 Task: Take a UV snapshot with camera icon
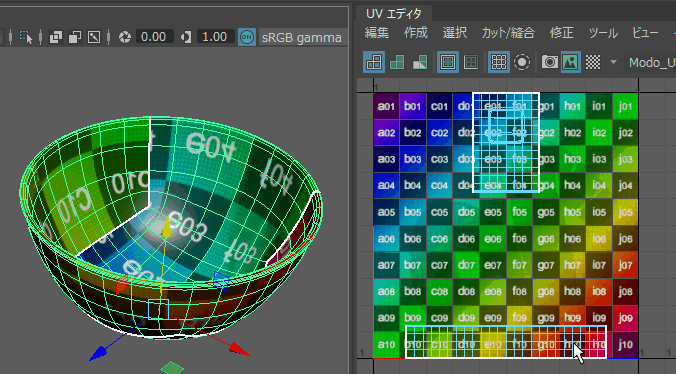[x=549, y=62]
